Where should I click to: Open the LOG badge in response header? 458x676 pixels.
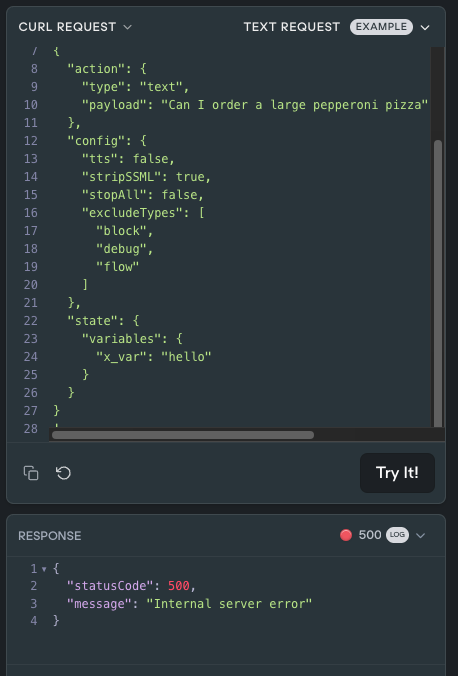(397, 535)
